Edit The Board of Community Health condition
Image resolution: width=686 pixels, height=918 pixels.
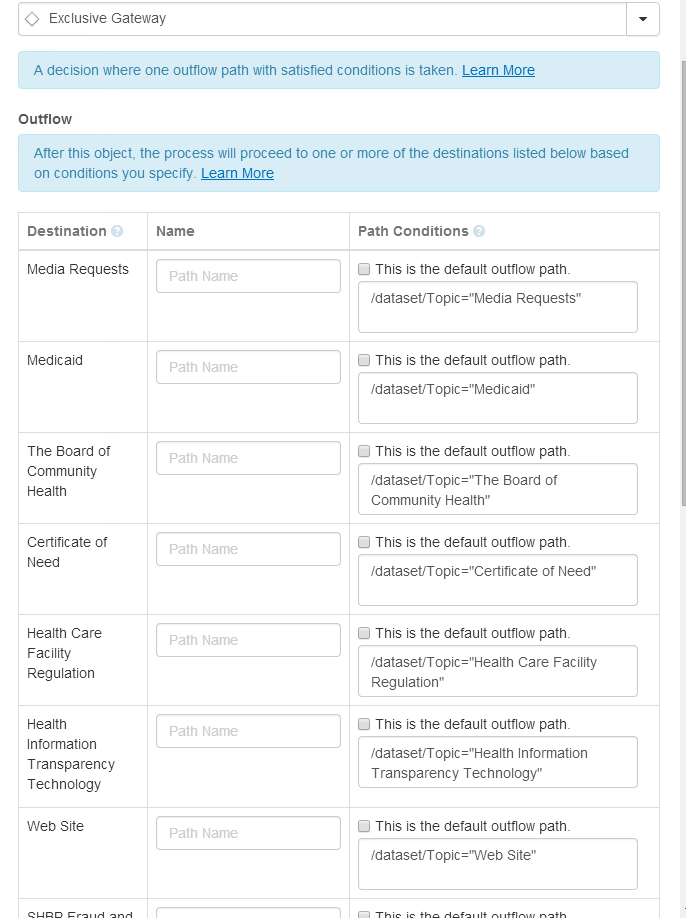(497, 489)
